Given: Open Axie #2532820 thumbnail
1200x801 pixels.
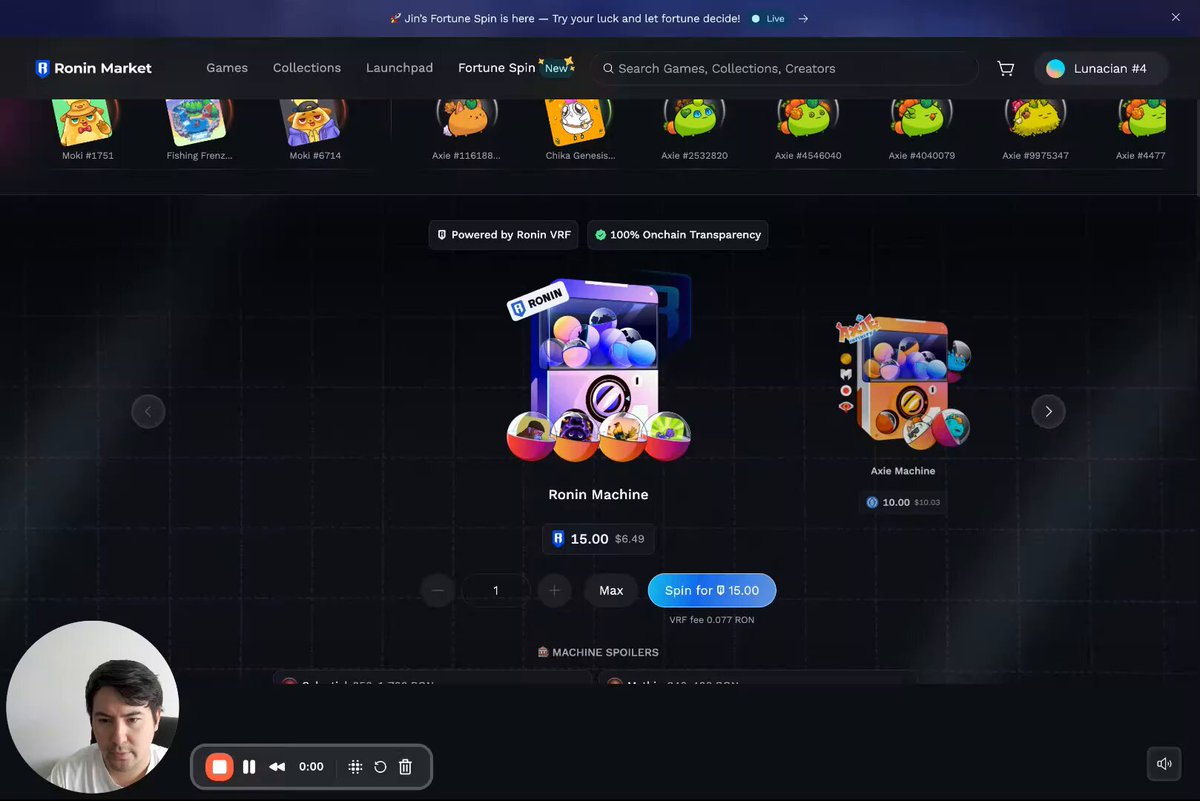Looking at the screenshot, I should (694, 121).
